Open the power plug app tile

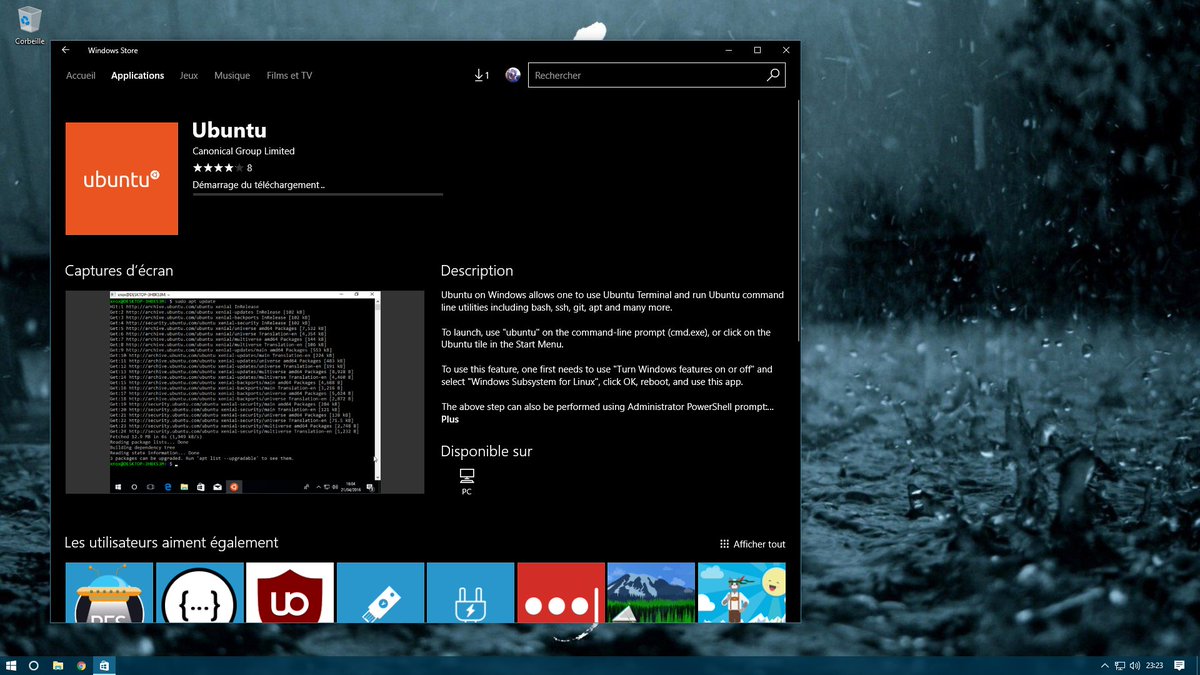[x=470, y=592]
